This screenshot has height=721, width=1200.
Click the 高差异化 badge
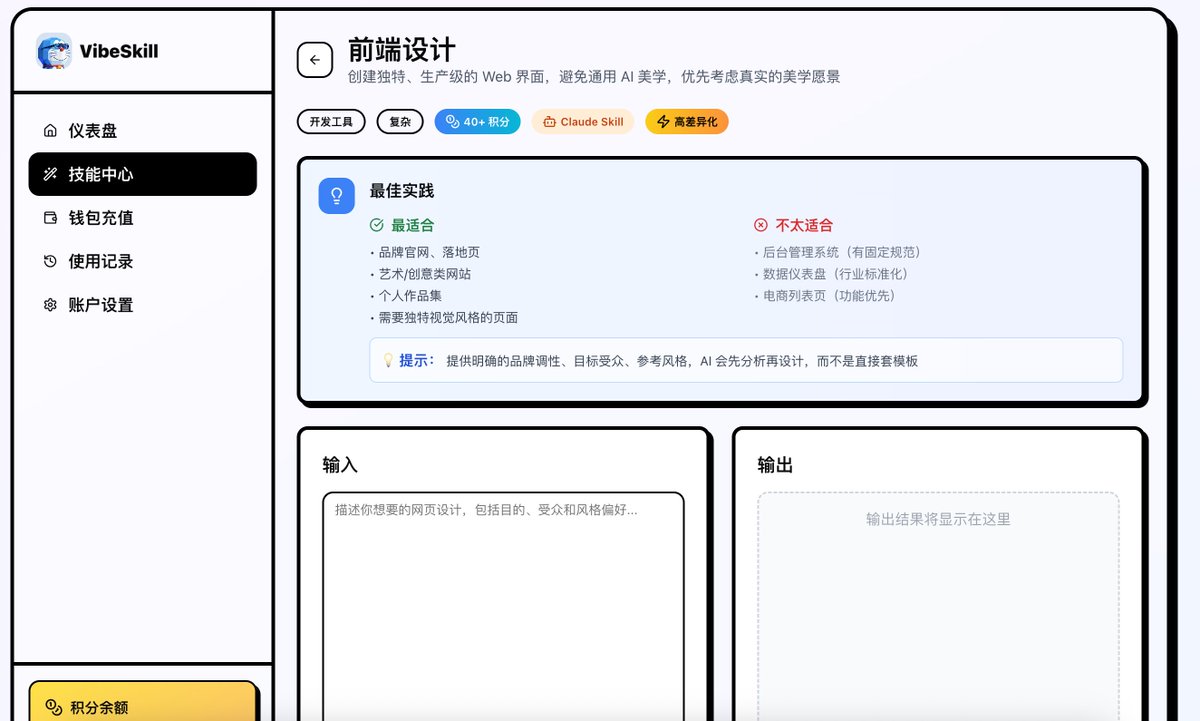pyautogui.click(x=687, y=122)
